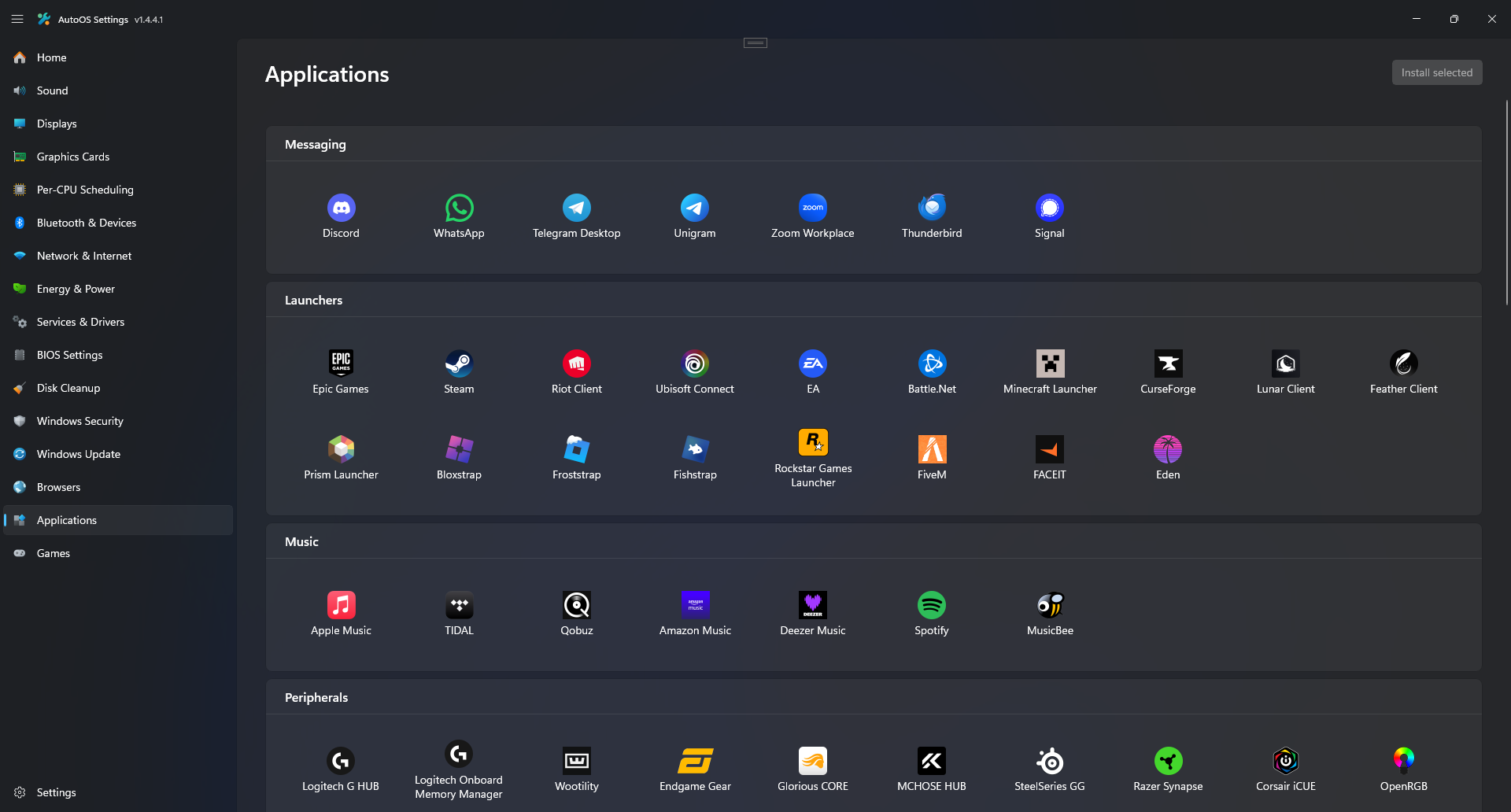Screen dimensions: 1511x812
Task: Pick the Endgame Gear icon
Action: 695,761
